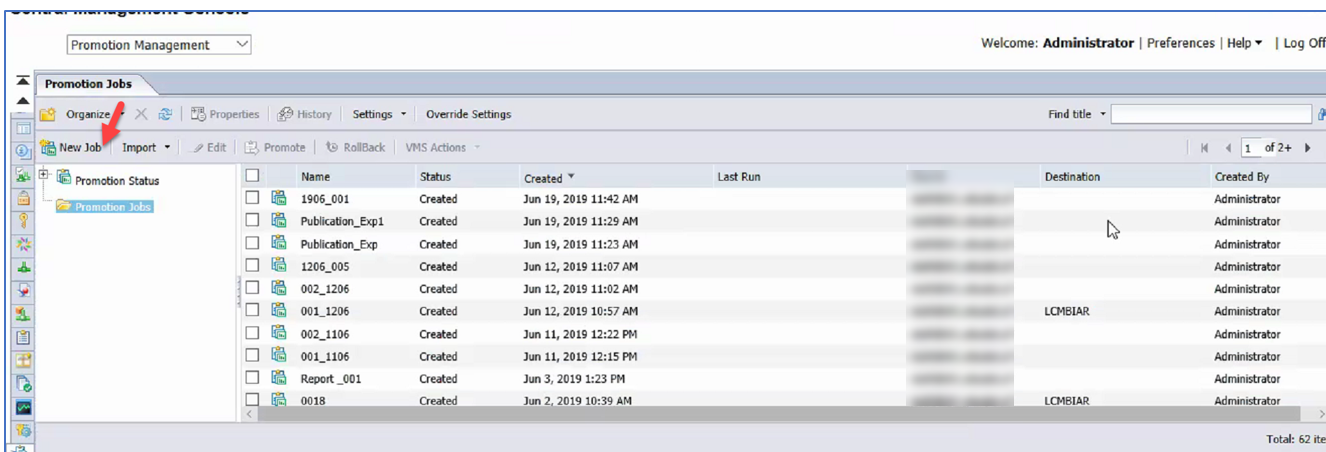Click the document with checkmark sidebar icon
1326x452 pixels.
click(x=22, y=384)
